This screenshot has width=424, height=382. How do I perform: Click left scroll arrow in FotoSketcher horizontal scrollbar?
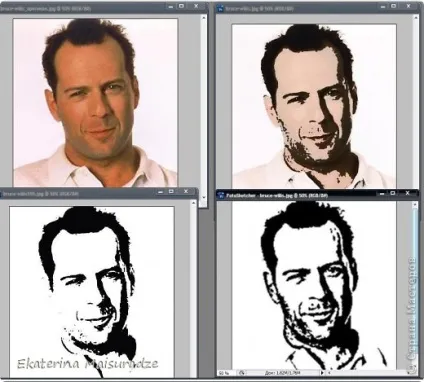(329, 373)
